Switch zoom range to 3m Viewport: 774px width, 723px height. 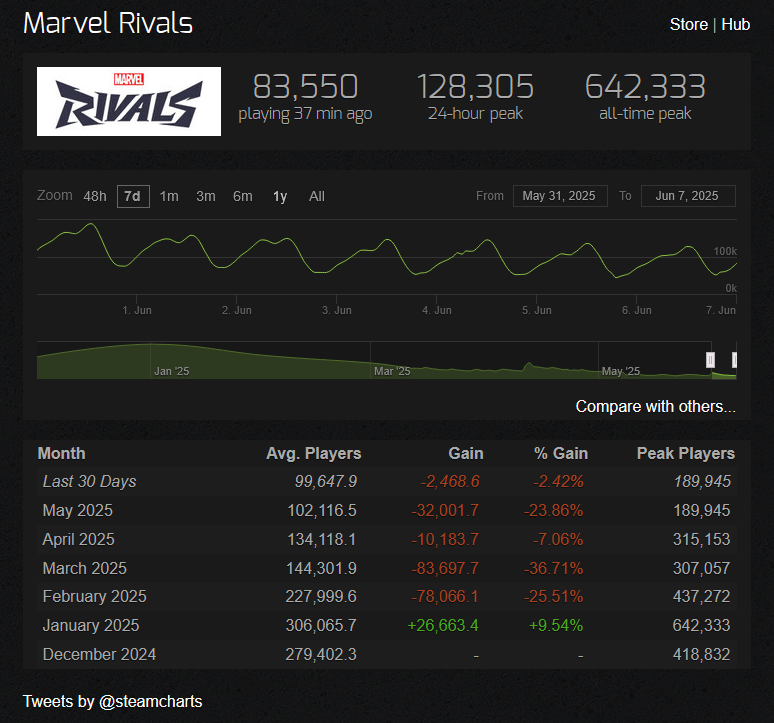click(206, 196)
